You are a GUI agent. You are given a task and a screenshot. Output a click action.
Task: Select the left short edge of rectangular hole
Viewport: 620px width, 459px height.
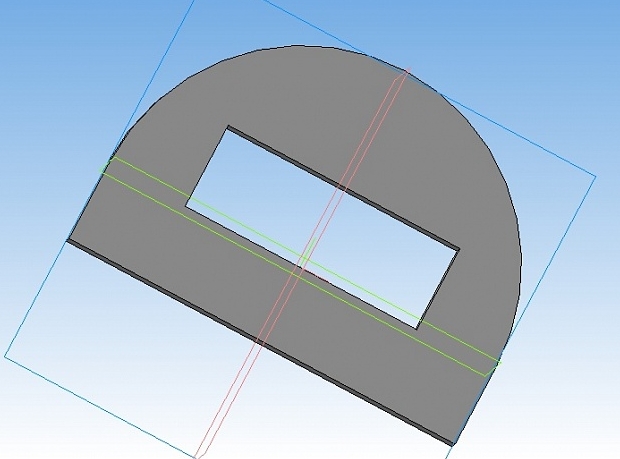[207, 166]
